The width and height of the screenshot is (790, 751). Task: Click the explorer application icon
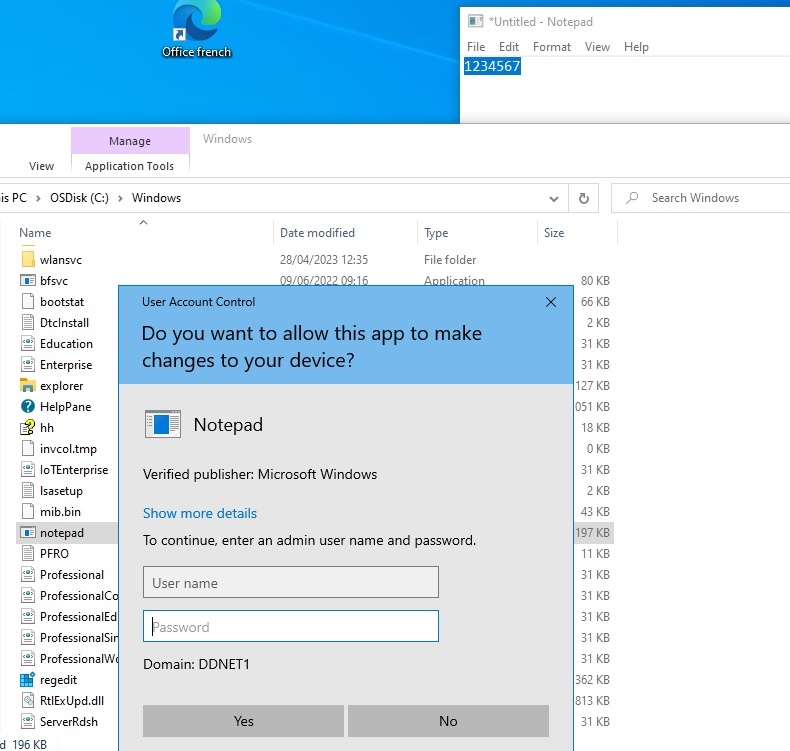[28, 386]
